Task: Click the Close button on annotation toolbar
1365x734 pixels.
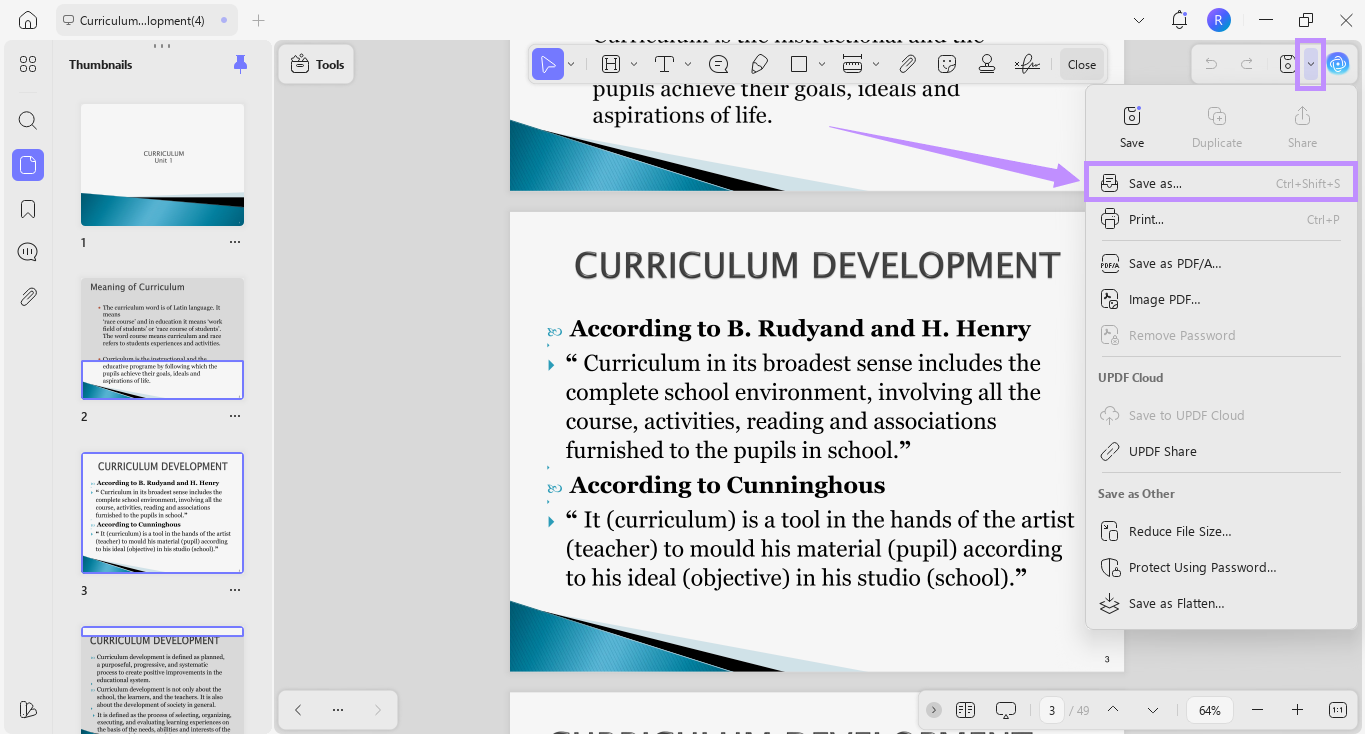Action: (1081, 64)
